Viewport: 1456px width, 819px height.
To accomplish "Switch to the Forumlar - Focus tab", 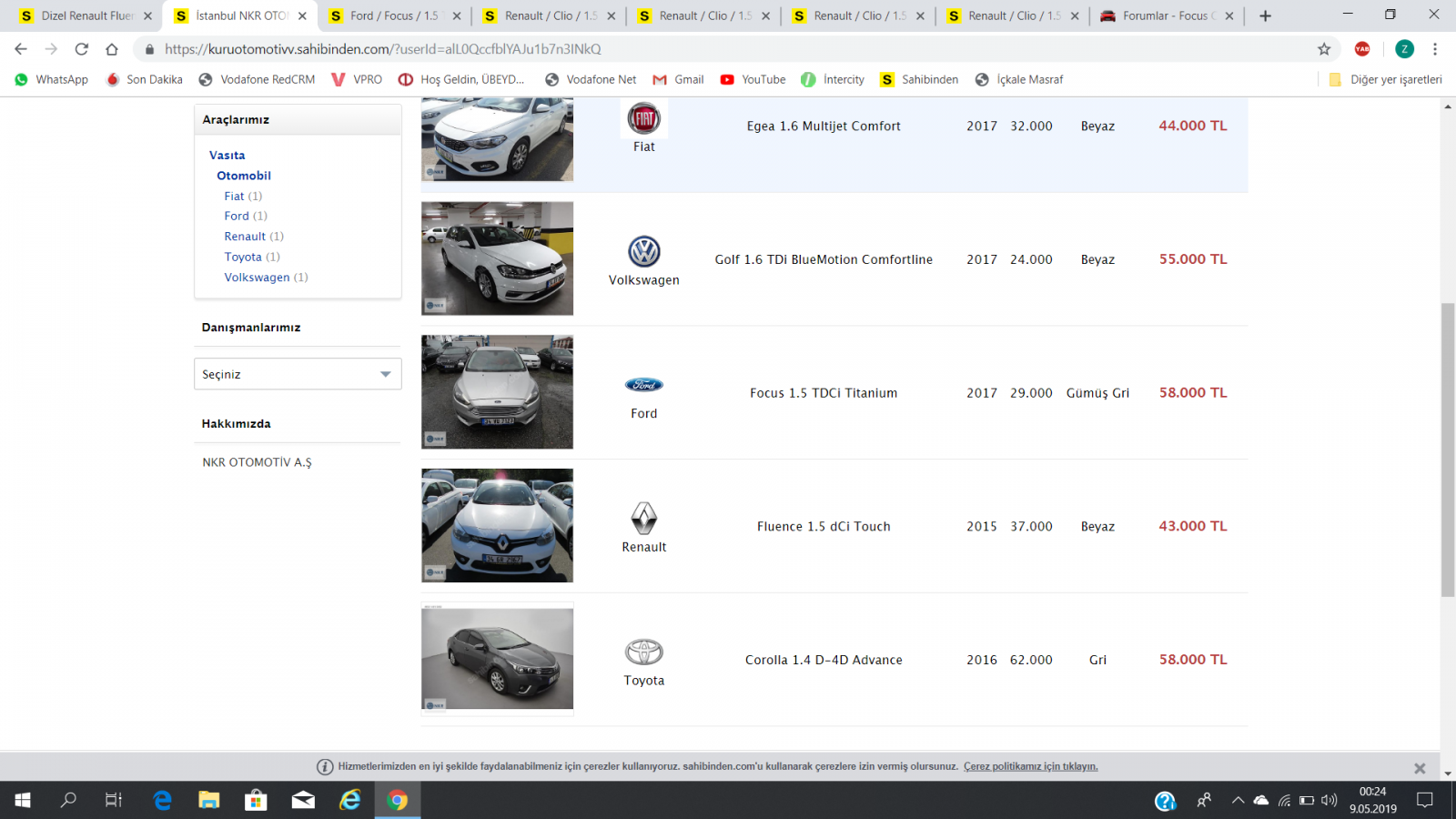I will tap(1168, 15).
